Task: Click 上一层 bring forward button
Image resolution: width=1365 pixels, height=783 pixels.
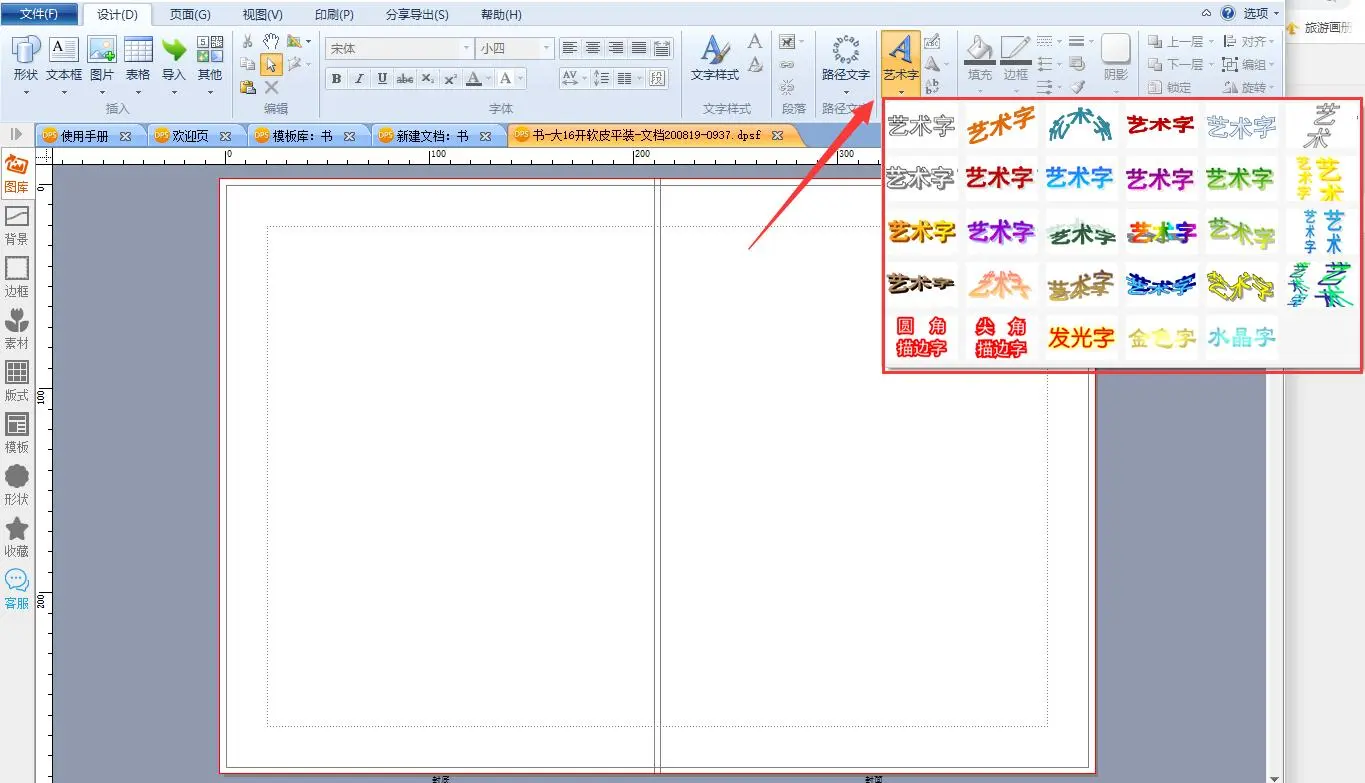Action: tap(1179, 42)
